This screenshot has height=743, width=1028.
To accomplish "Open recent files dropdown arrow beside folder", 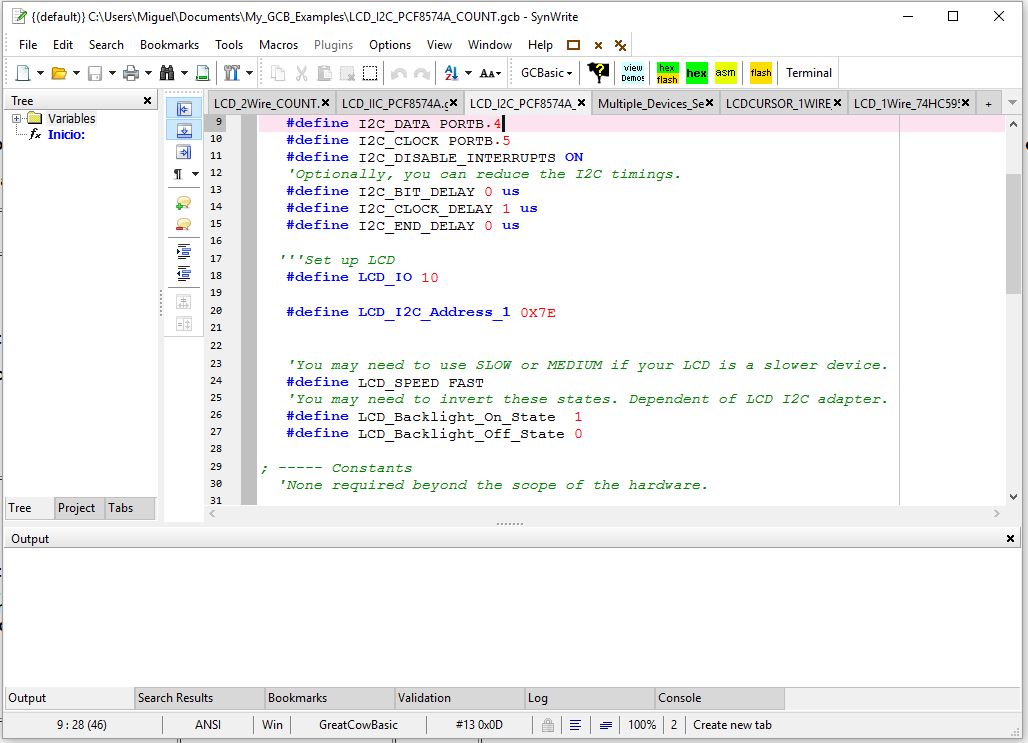I will click(x=76, y=73).
